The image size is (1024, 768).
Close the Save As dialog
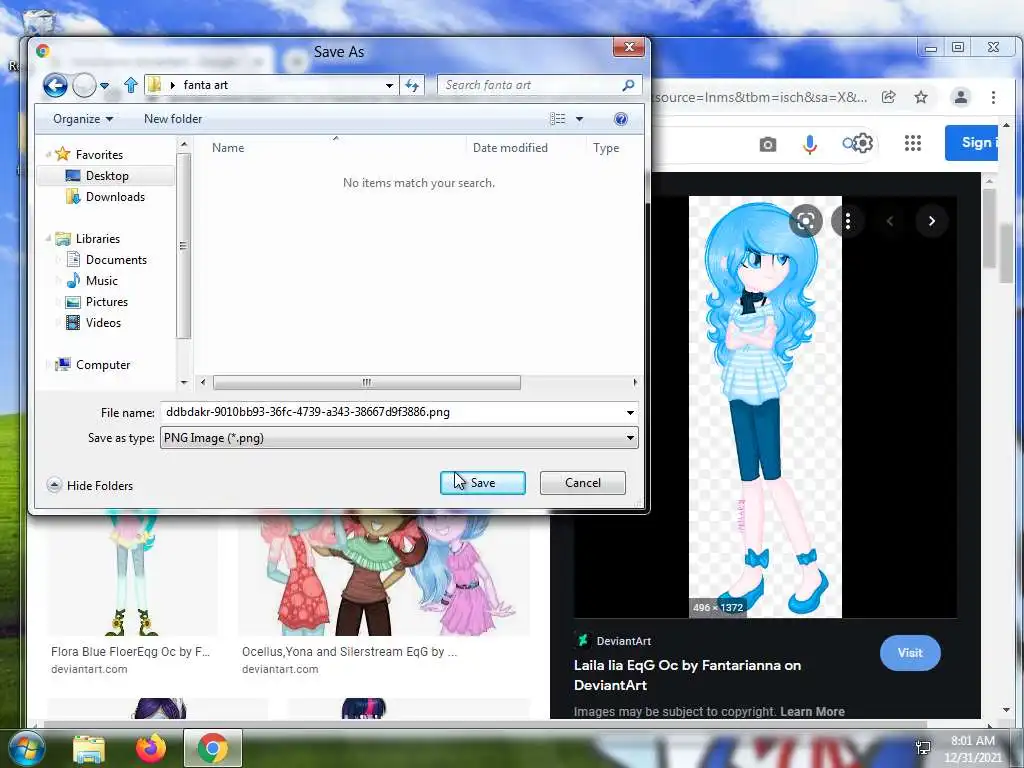click(x=629, y=47)
